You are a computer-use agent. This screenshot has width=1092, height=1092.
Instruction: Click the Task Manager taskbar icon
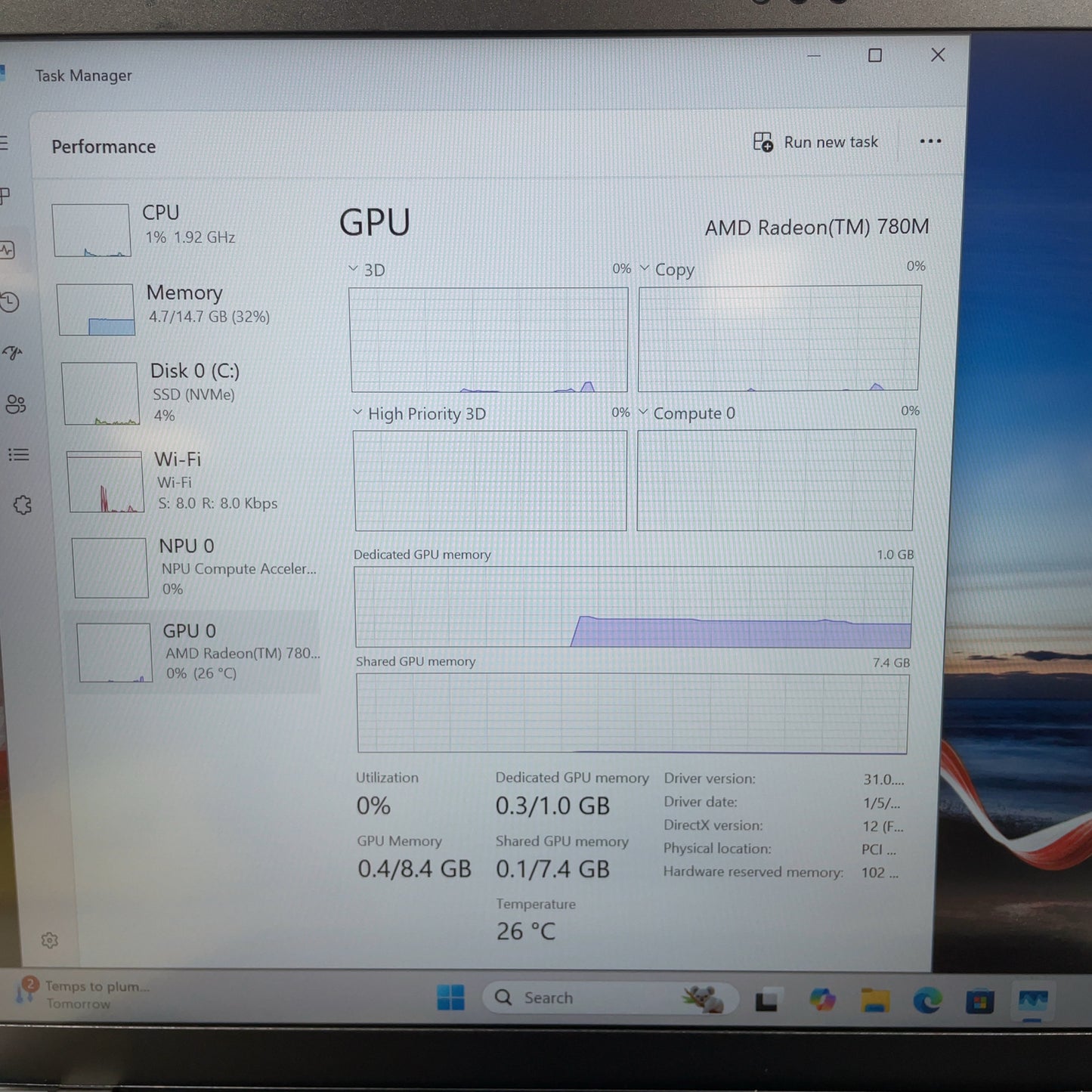(x=1032, y=1002)
